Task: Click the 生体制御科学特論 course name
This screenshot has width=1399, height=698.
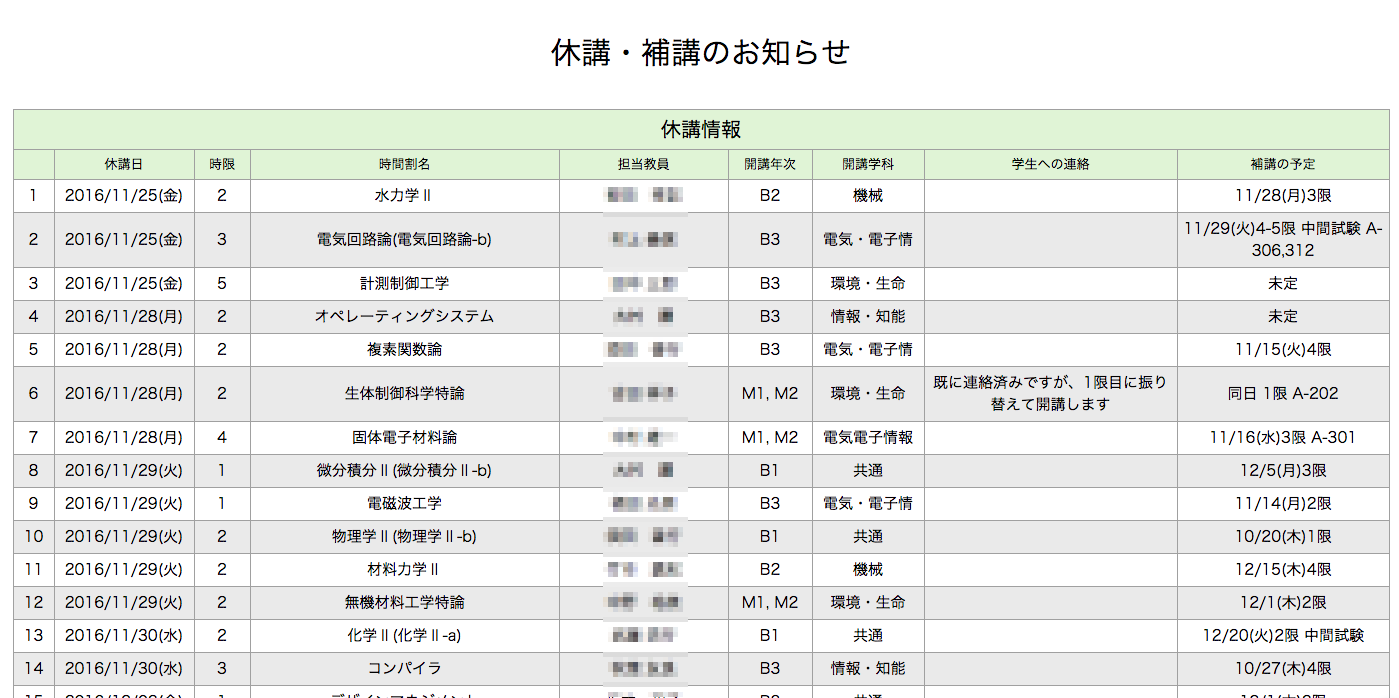Action: 405,394
